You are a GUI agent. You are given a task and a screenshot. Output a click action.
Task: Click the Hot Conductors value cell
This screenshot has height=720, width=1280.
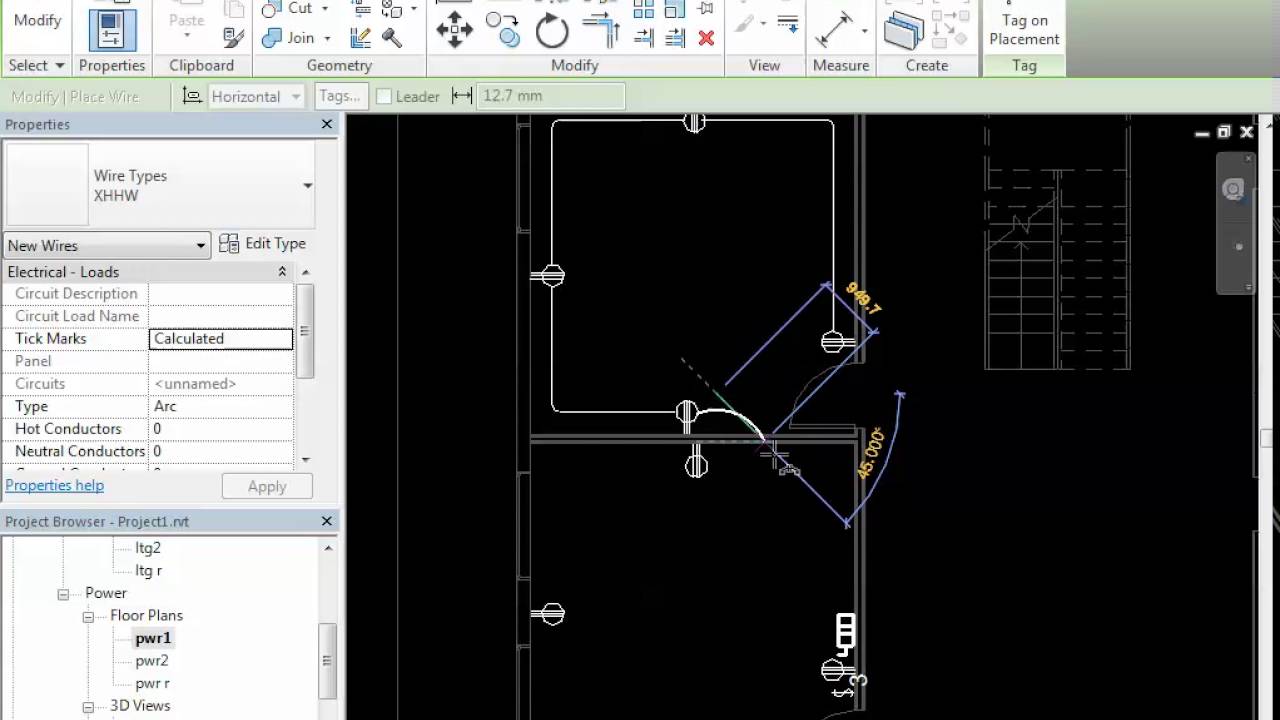221,429
